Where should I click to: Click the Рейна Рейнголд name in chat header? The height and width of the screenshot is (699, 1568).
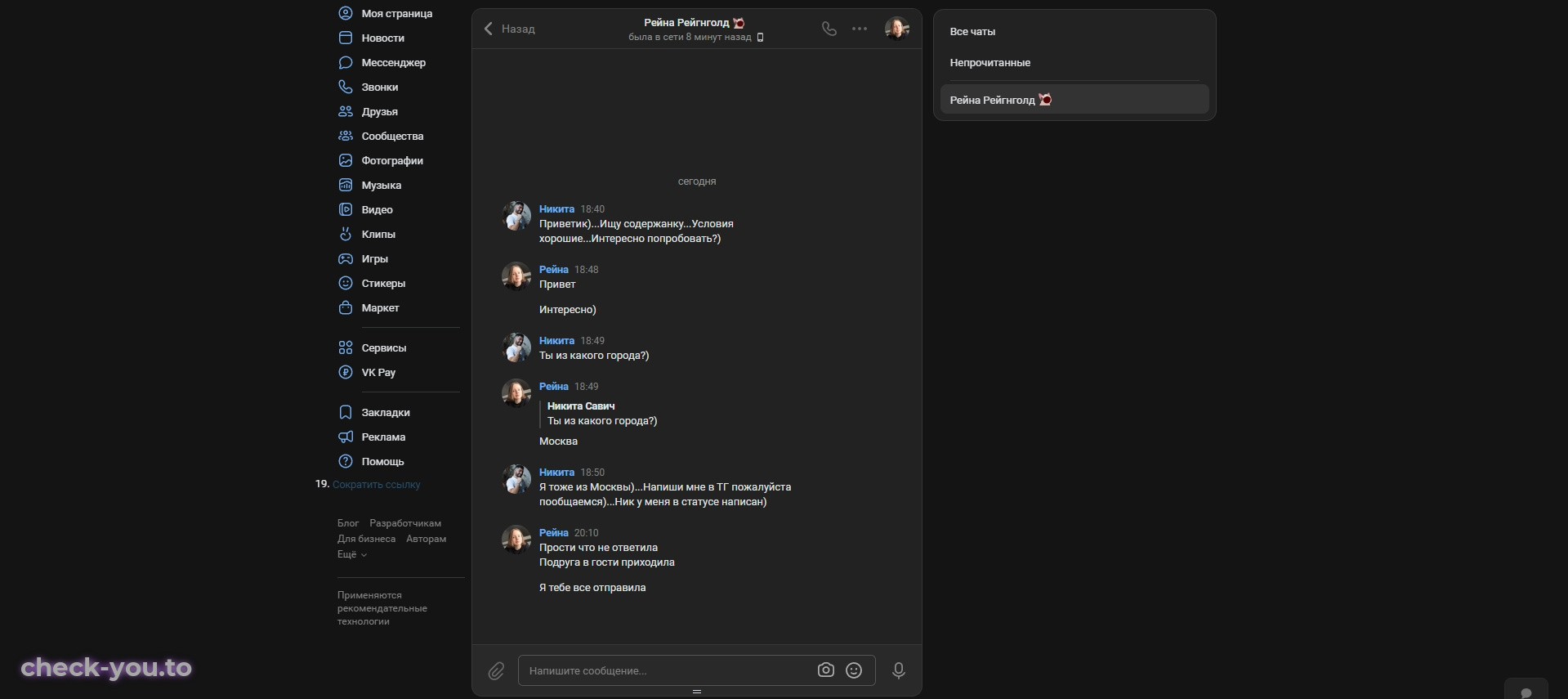(x=686, y=23)
